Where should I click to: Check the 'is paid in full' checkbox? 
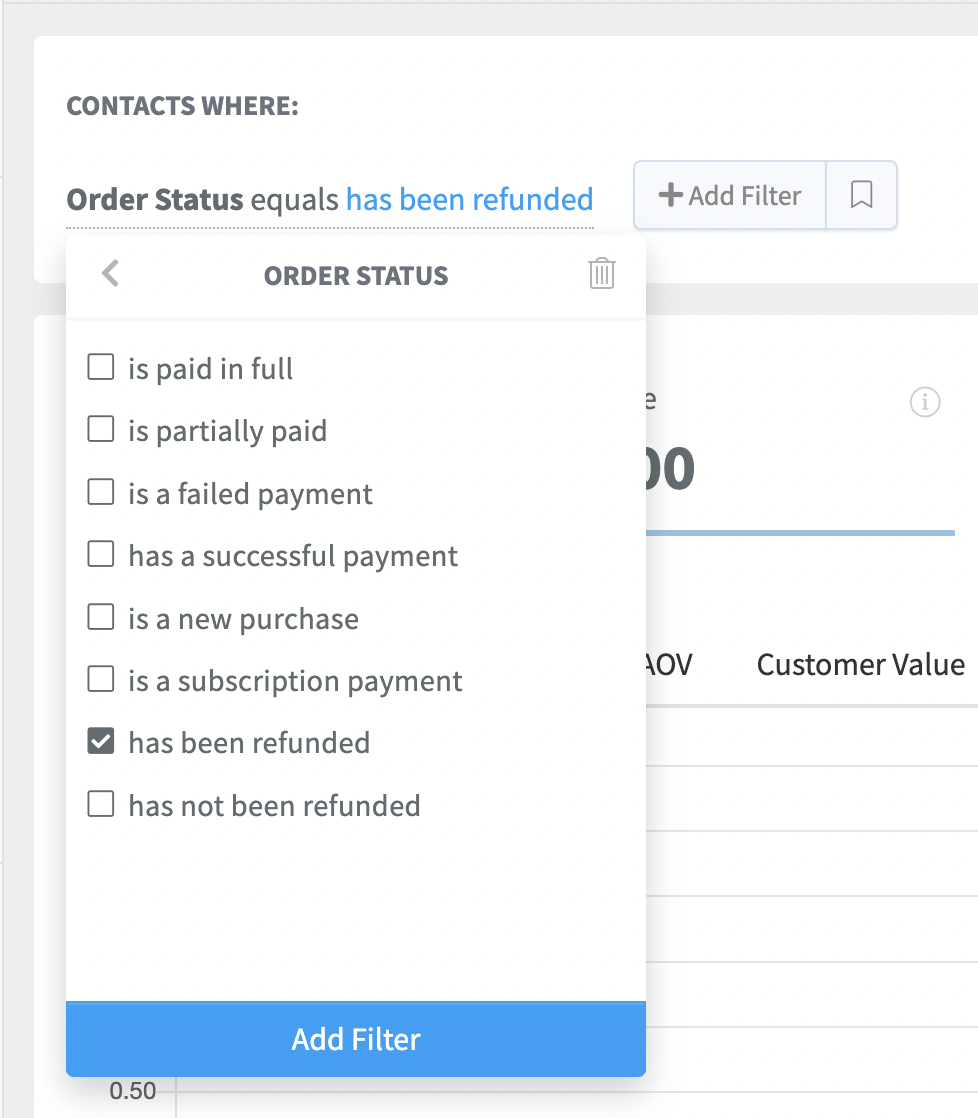point(101,367)
